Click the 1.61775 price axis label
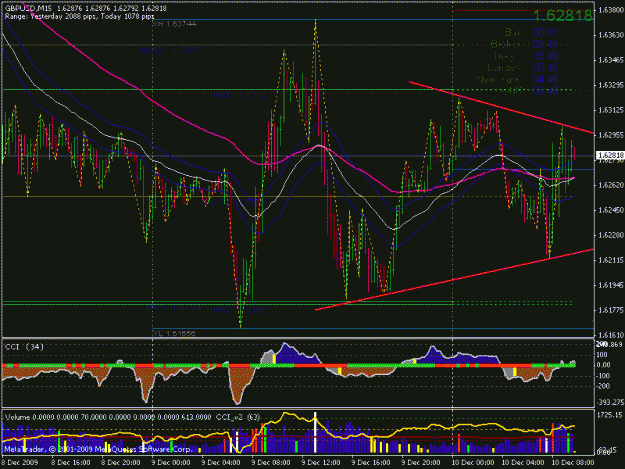Image resolution: width=625 pixels, height=469 pixels. 610,310
